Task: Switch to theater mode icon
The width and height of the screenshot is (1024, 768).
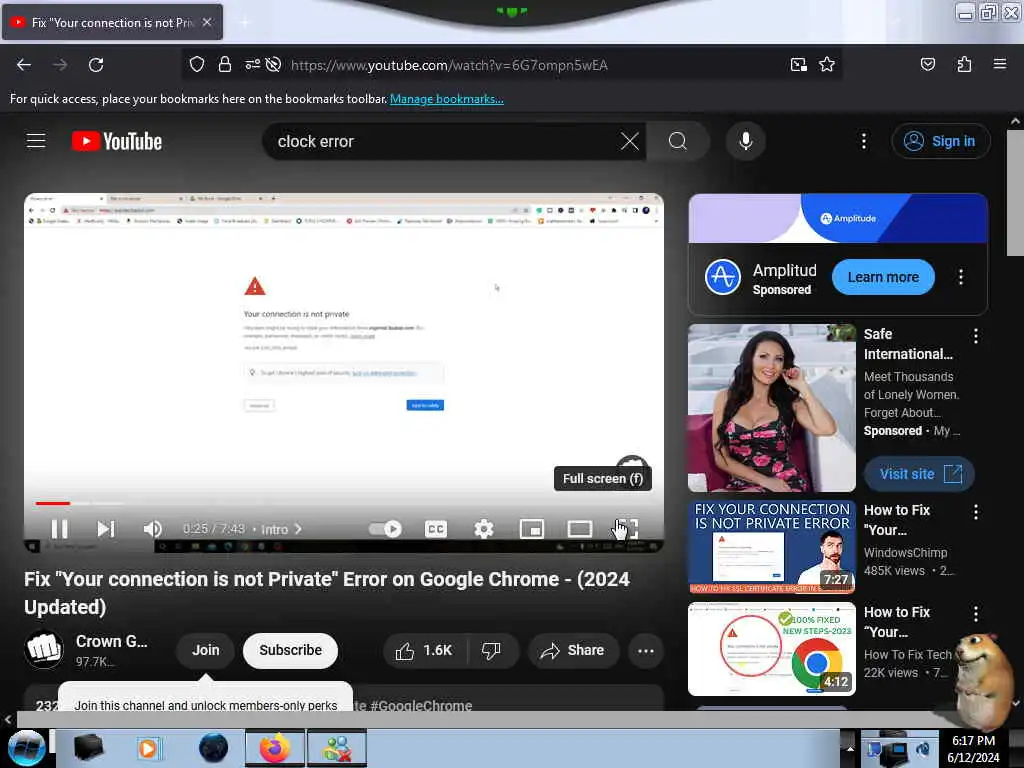Action: [579, 528]
